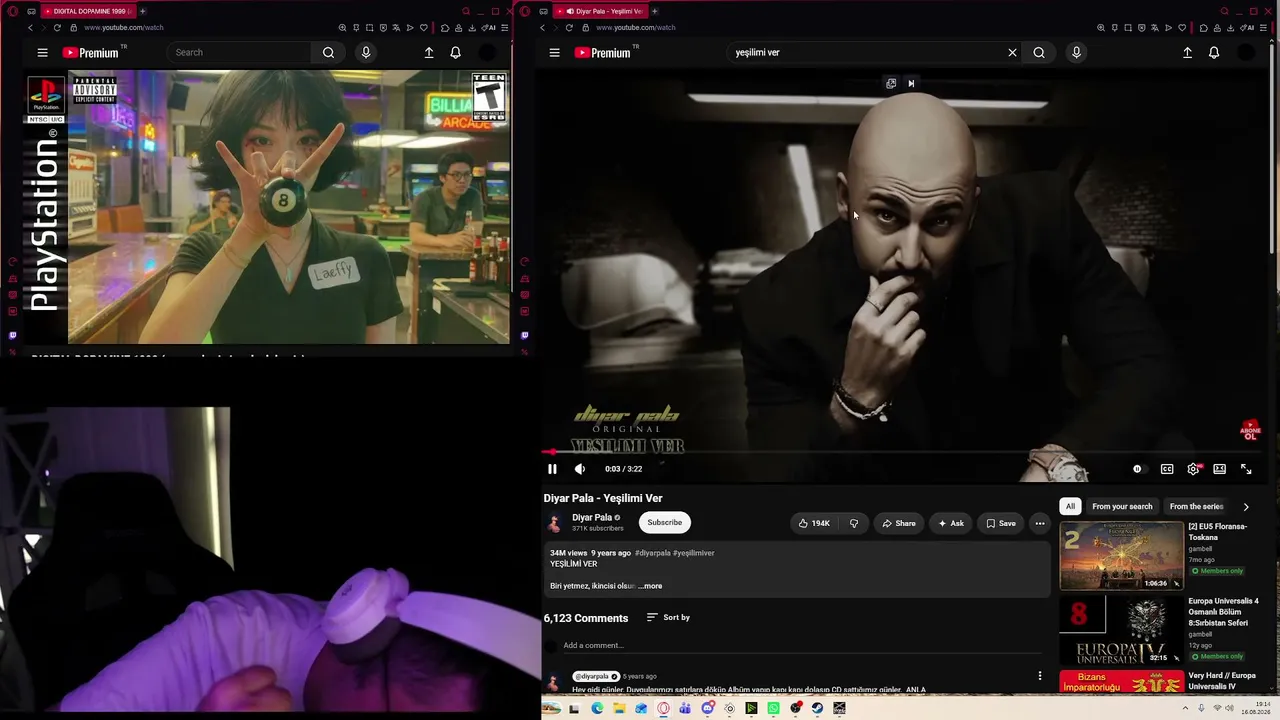Open the Sort by comments dropdown
The width and height of the screenshot is (1280, 720).
point(668,618)
